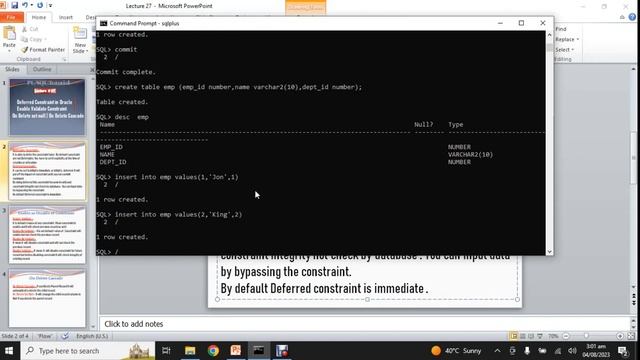Screen dimensions: 640x360
Task: Click the Paste clipboard icon
Action: (9, 33)
